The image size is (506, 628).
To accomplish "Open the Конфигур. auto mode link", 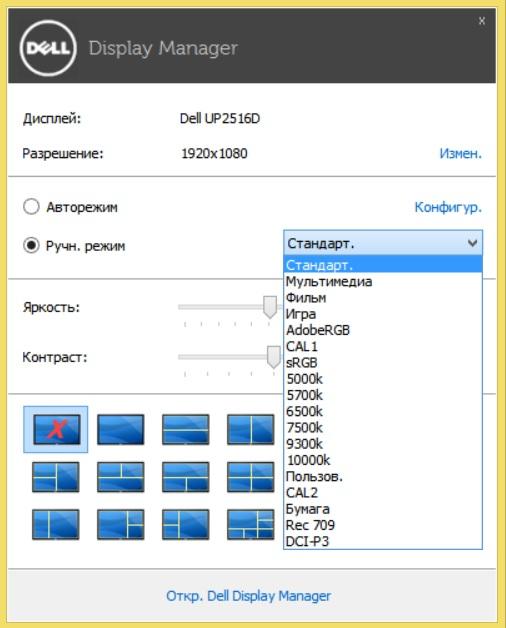I will [x=448, y=207].
